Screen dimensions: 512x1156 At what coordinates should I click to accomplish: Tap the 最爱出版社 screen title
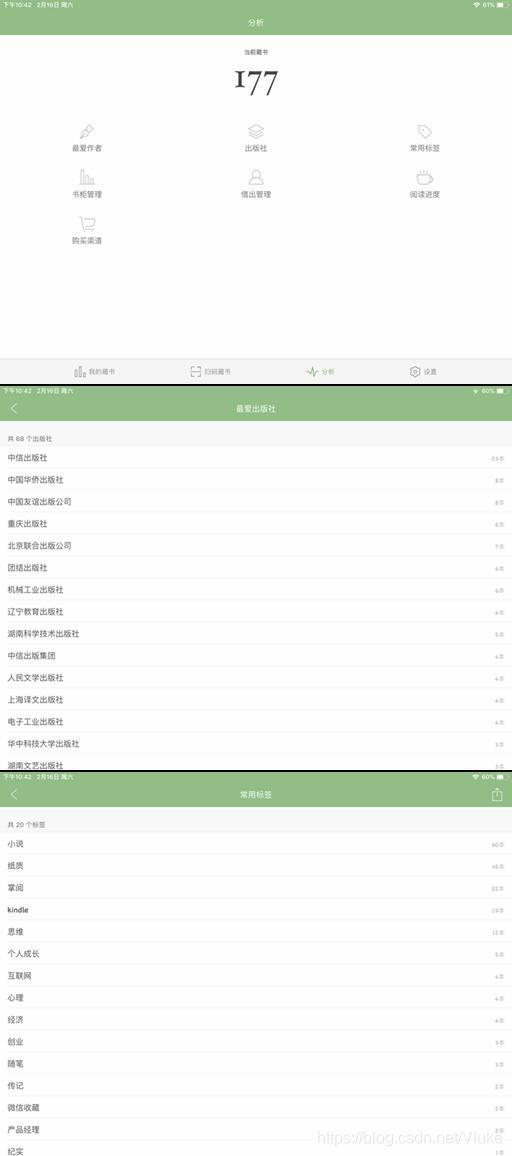tap(256, 408)
